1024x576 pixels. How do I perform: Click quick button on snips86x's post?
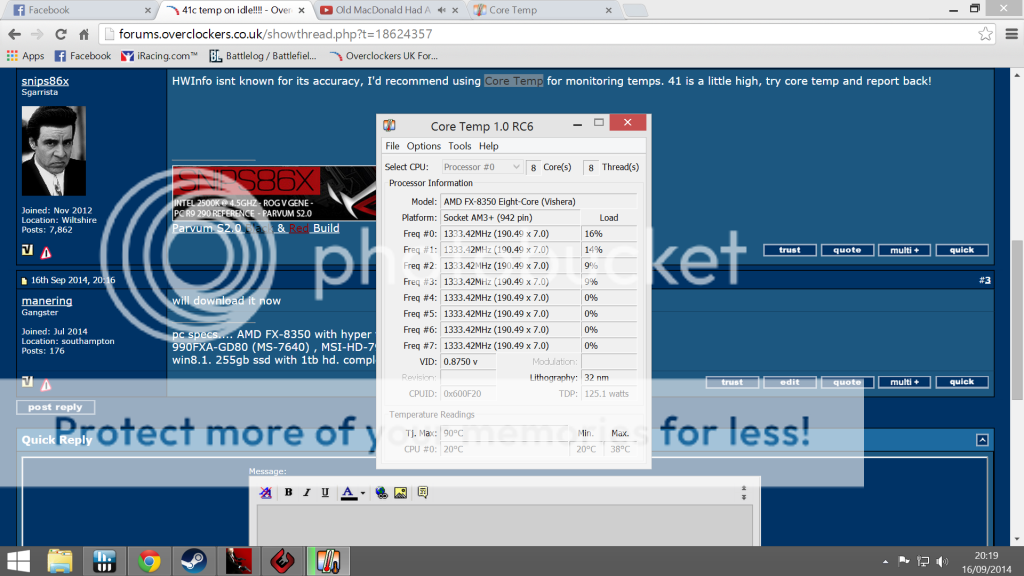(x=962, y=250)
